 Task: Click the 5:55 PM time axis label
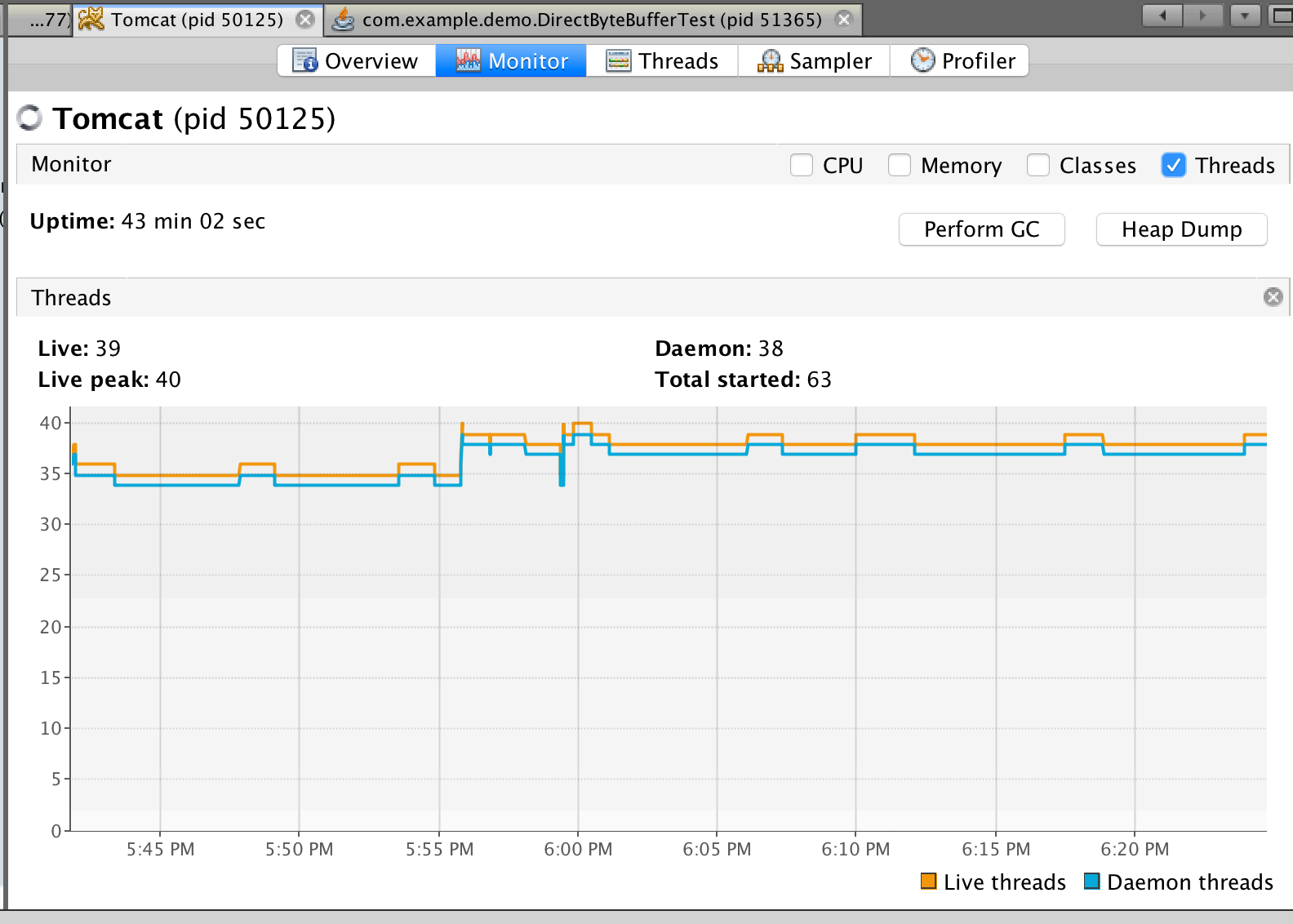[440, 849]
